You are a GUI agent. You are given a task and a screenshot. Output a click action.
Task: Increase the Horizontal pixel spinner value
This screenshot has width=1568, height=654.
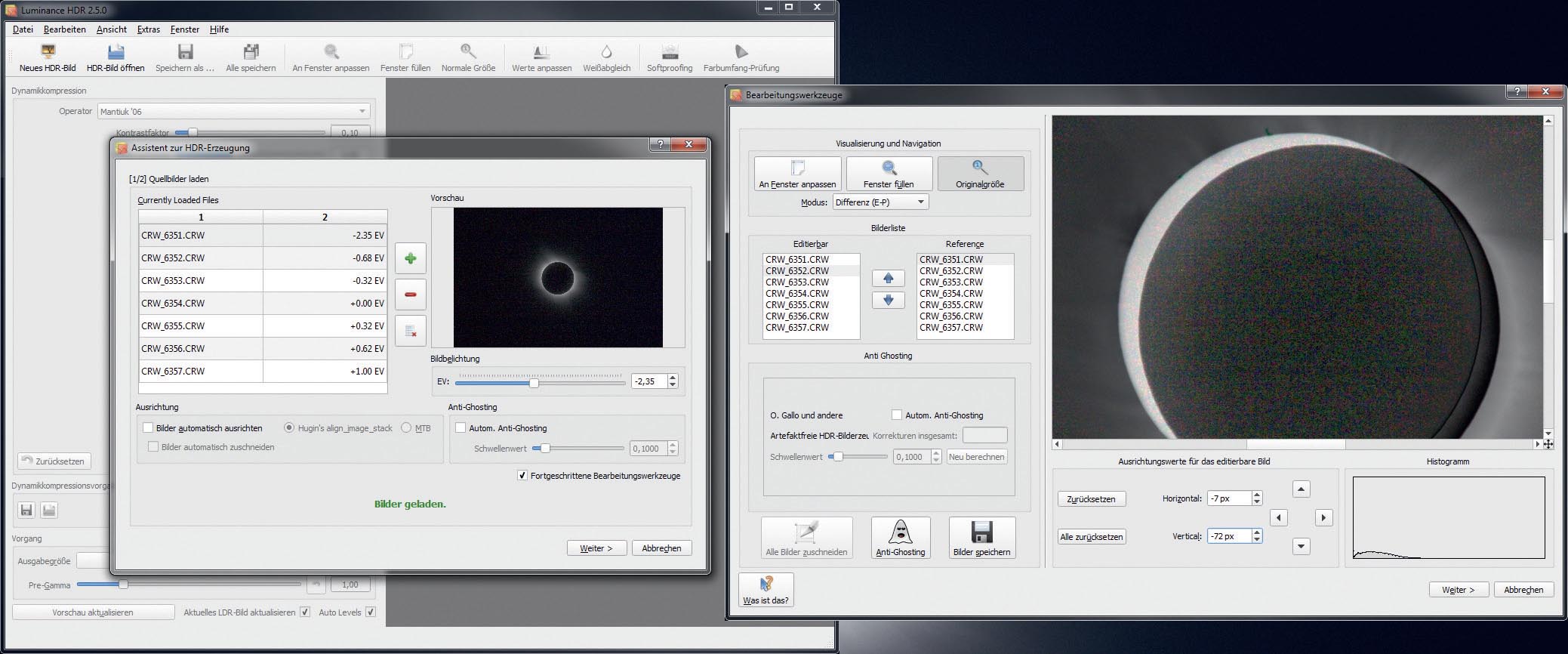click(1257, 495)
